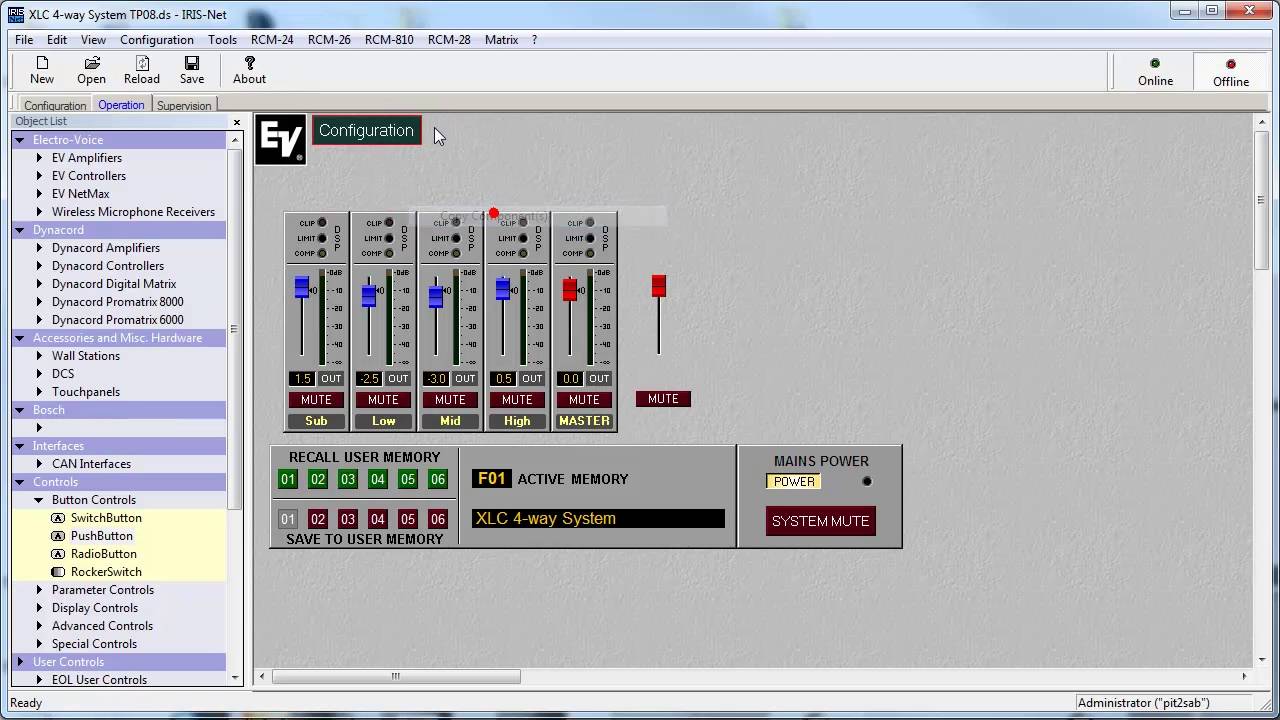The image size is (1280, 720).
Task: Recall user memory 06
Action: [x=438, y=480]
